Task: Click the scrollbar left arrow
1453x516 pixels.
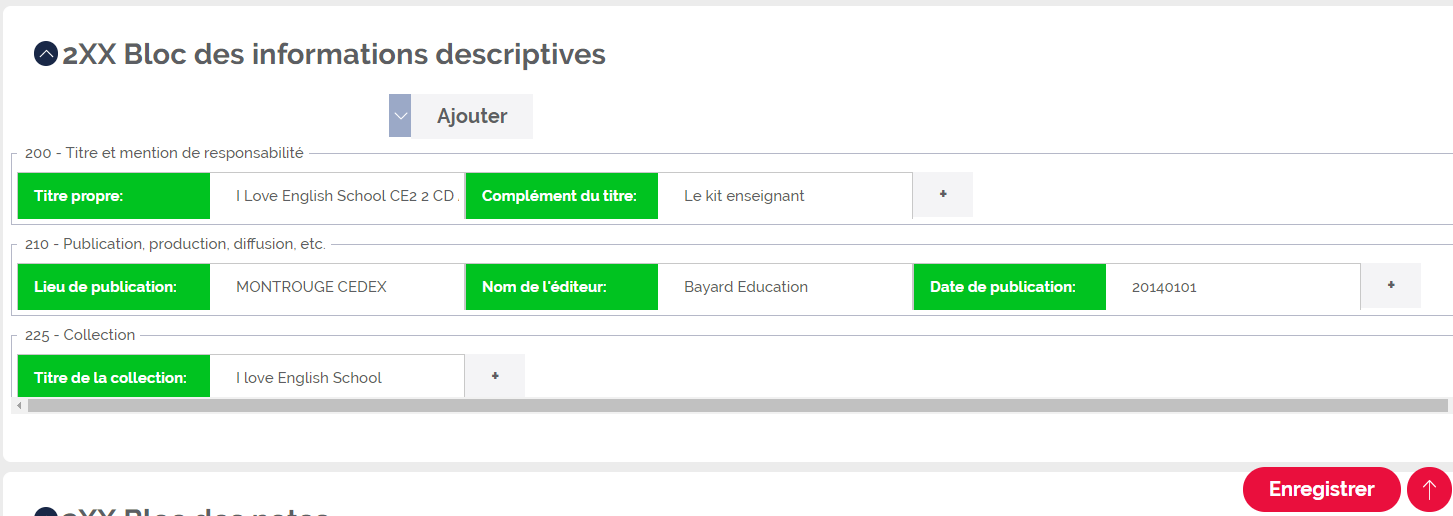Action: pos(18,405)
